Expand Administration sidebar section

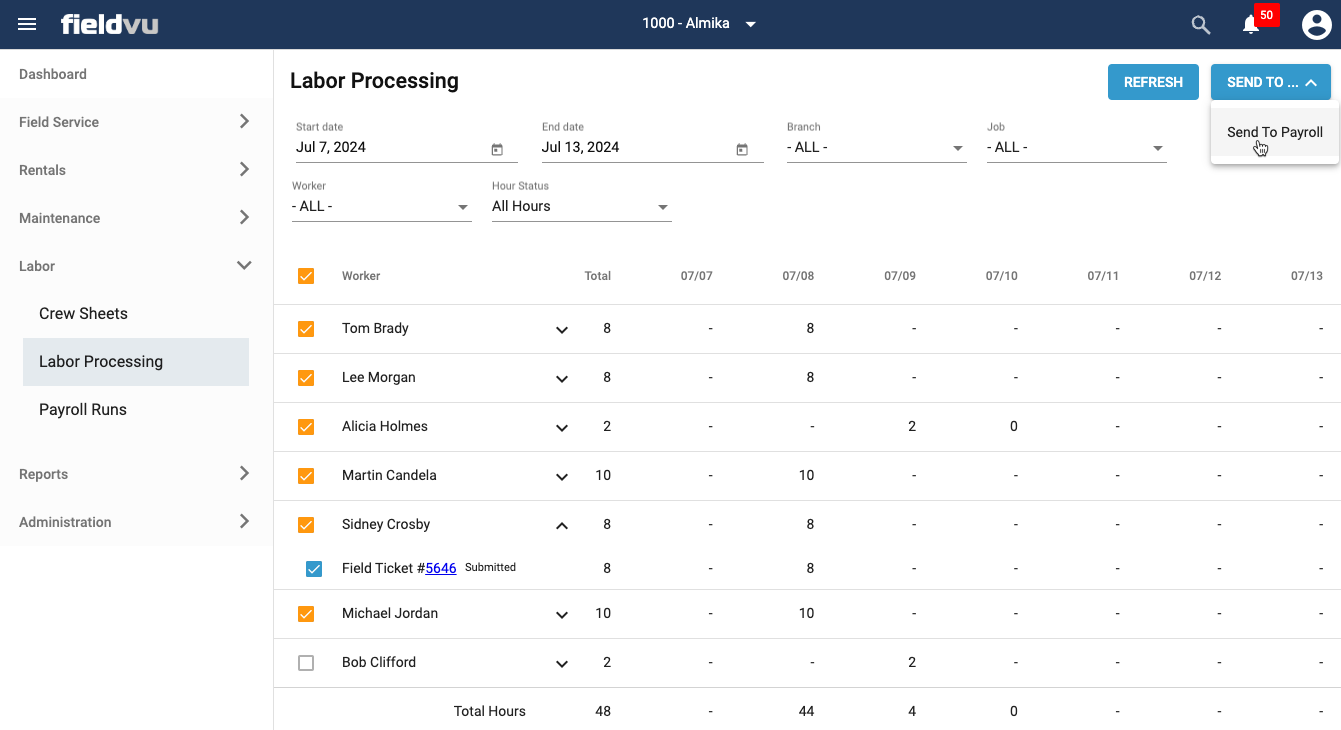pyautogui.click(x=136, y=522)
